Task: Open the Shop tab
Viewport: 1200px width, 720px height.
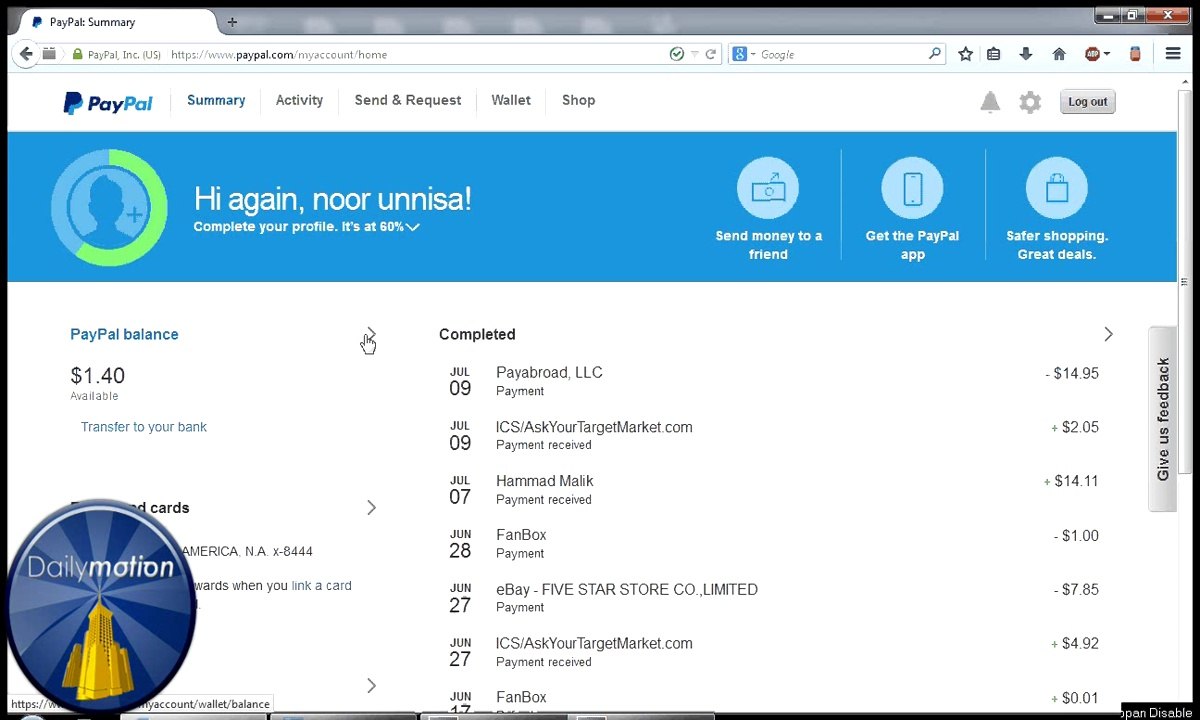Action: point(578,100)
